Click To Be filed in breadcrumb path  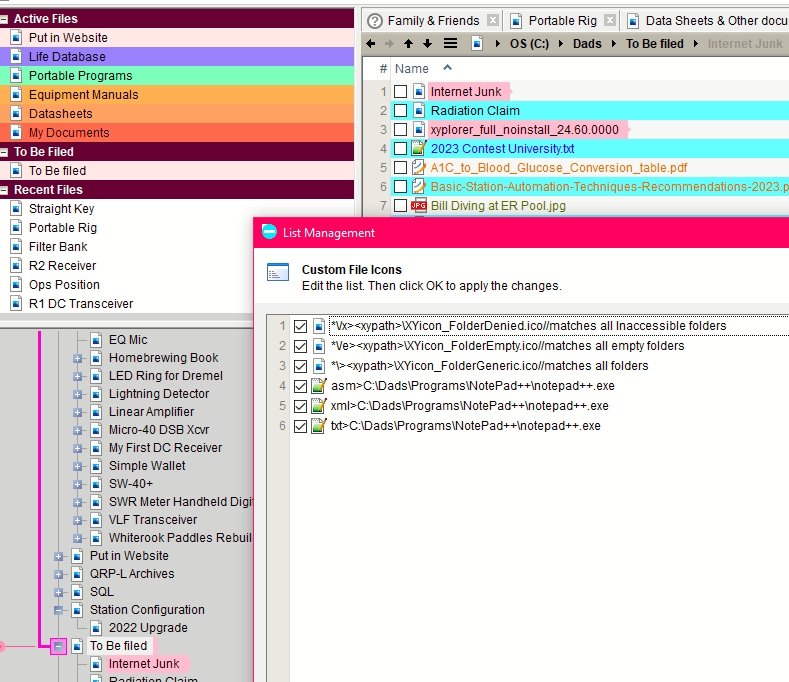[x=655, y=44]
